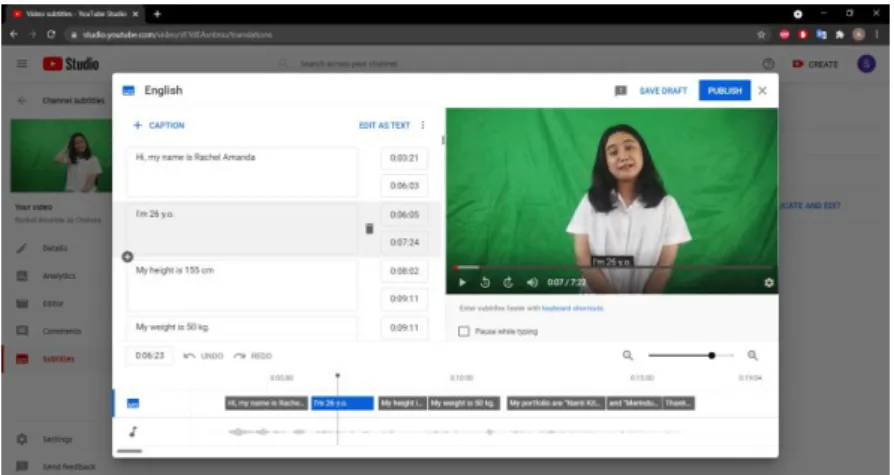Enable Pause while typing checkbox
The height and width of the screenshot is (475, 894).
click(464, 331)
